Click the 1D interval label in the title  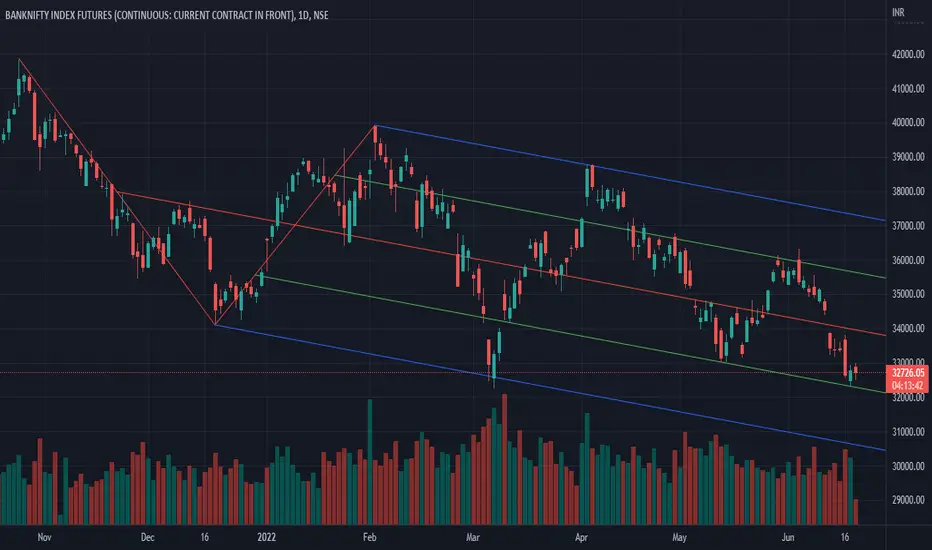tap(303, 15)
